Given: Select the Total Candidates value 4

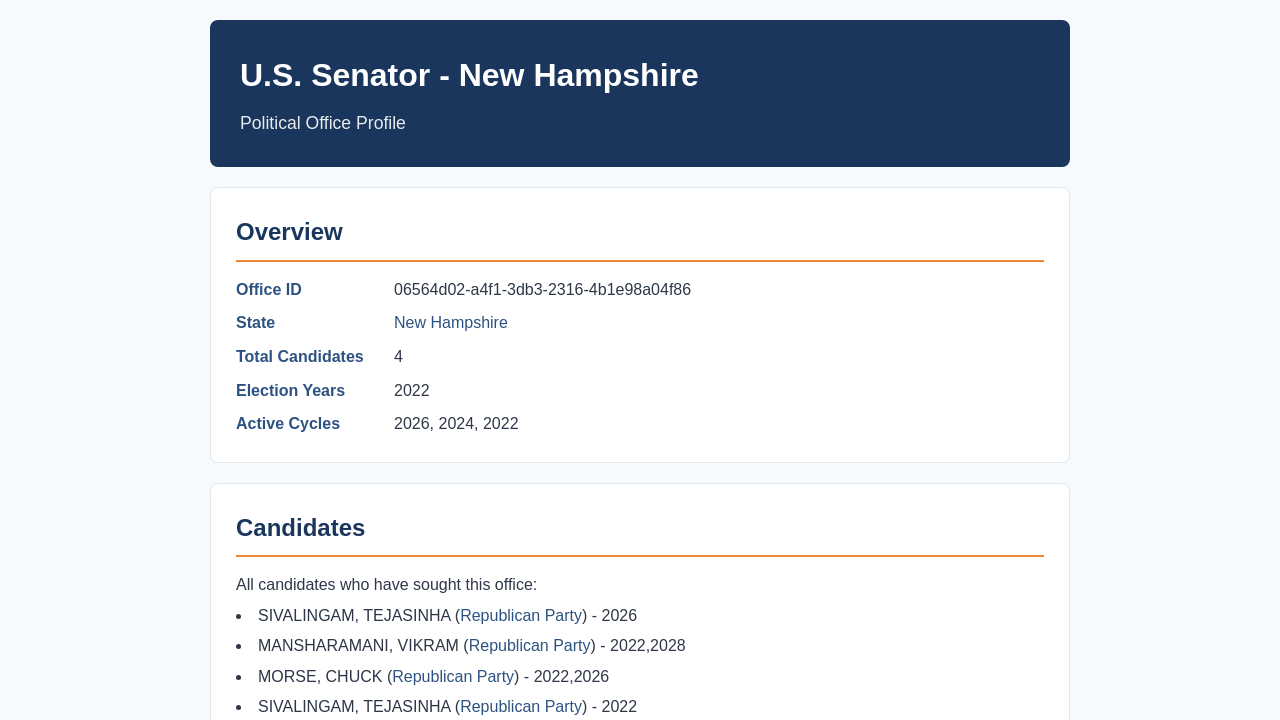Looking at the screenshot, I should click(x=398, y=357).
